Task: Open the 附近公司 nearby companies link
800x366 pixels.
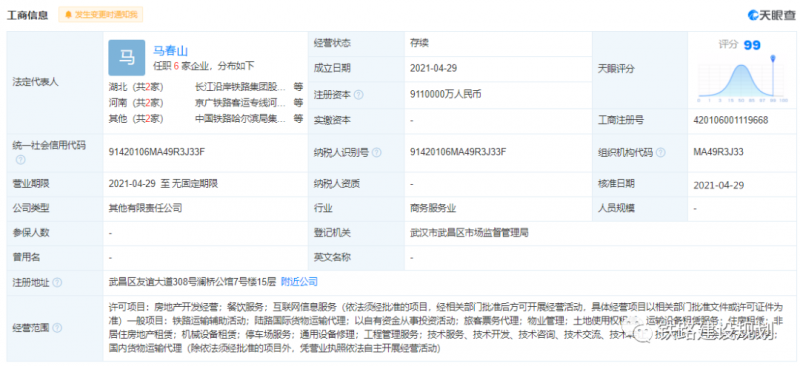Action: pos(299,281)
